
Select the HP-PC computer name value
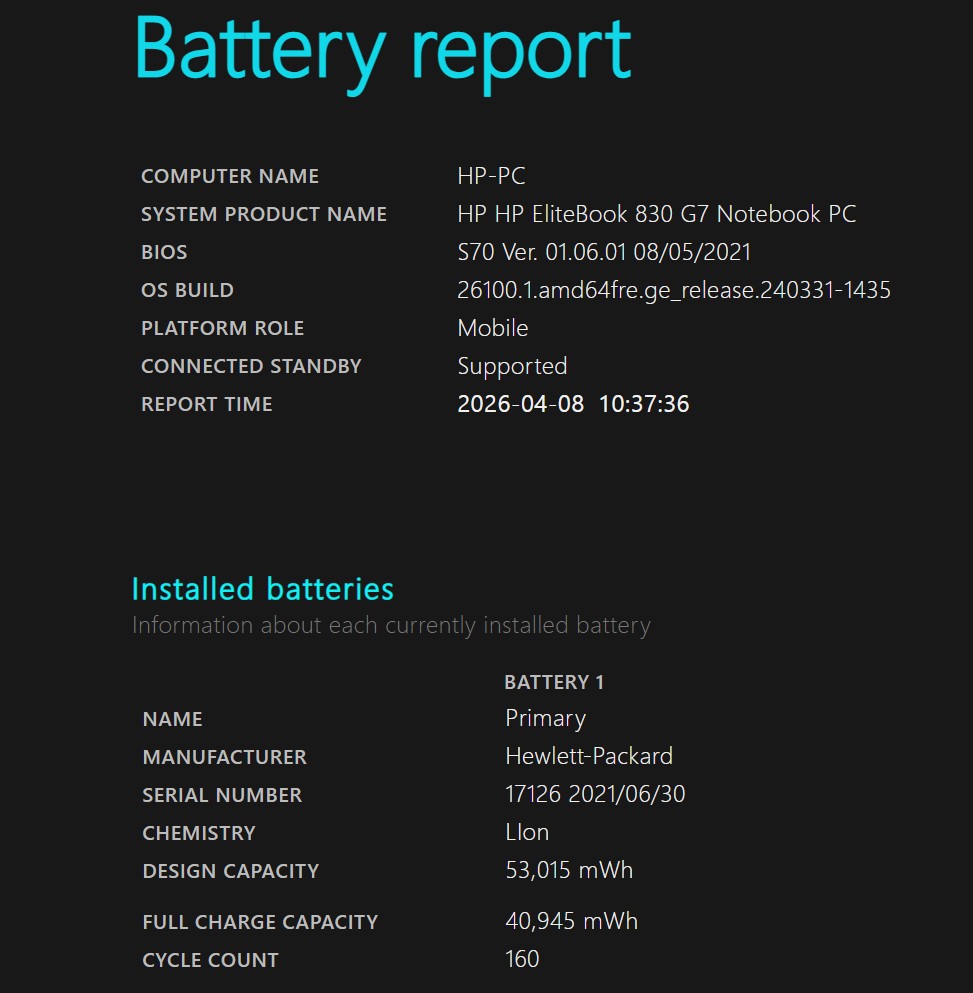pyautogui.click(x=491, y=176)
